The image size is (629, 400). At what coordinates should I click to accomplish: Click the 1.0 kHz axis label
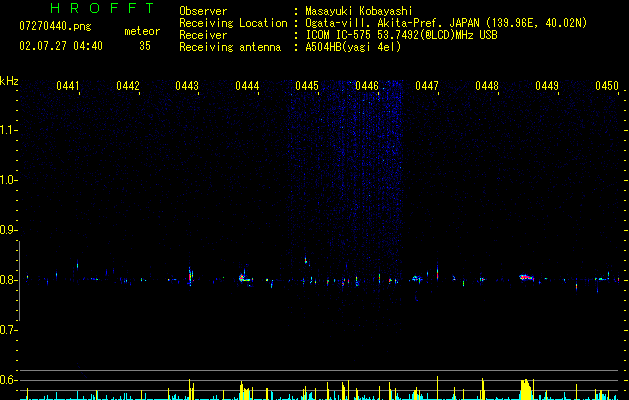[8, 180]
